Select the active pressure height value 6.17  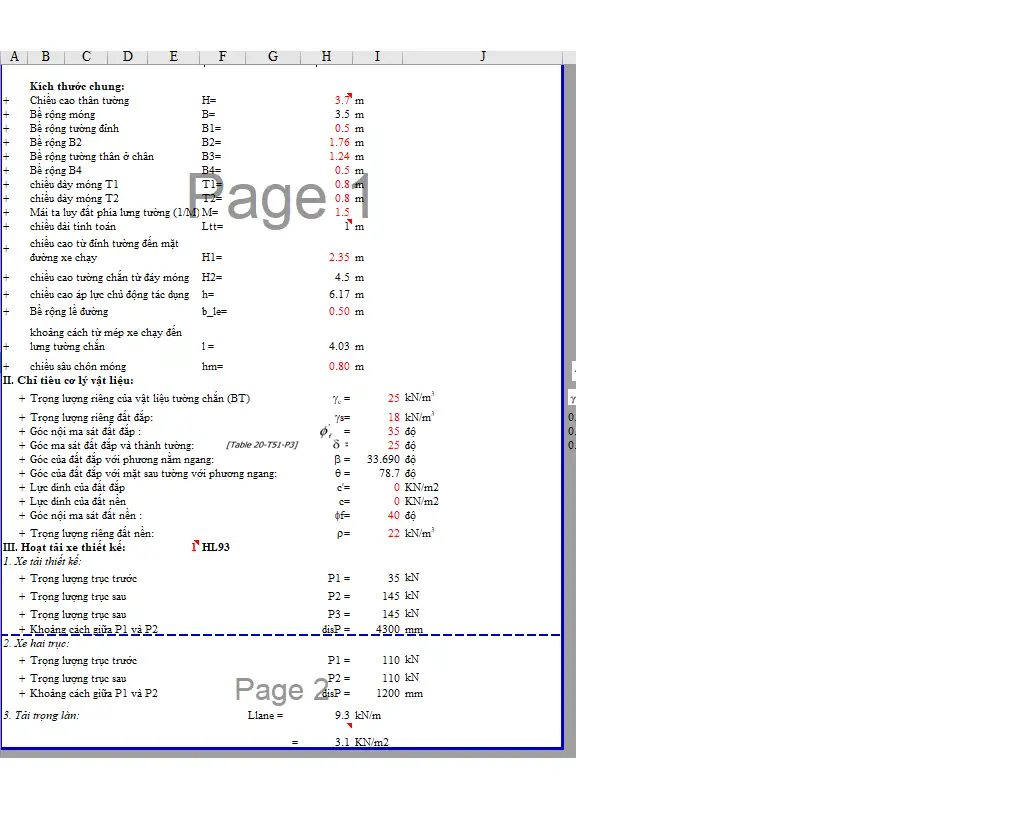click(339, 295)
